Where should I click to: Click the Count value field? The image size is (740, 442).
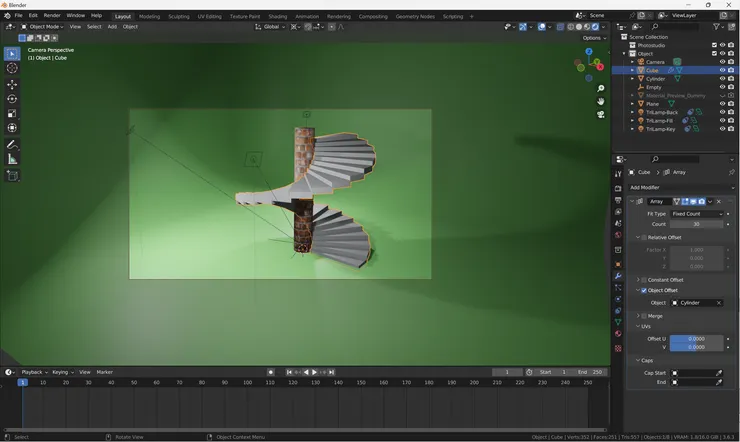[x=697, y=224]
